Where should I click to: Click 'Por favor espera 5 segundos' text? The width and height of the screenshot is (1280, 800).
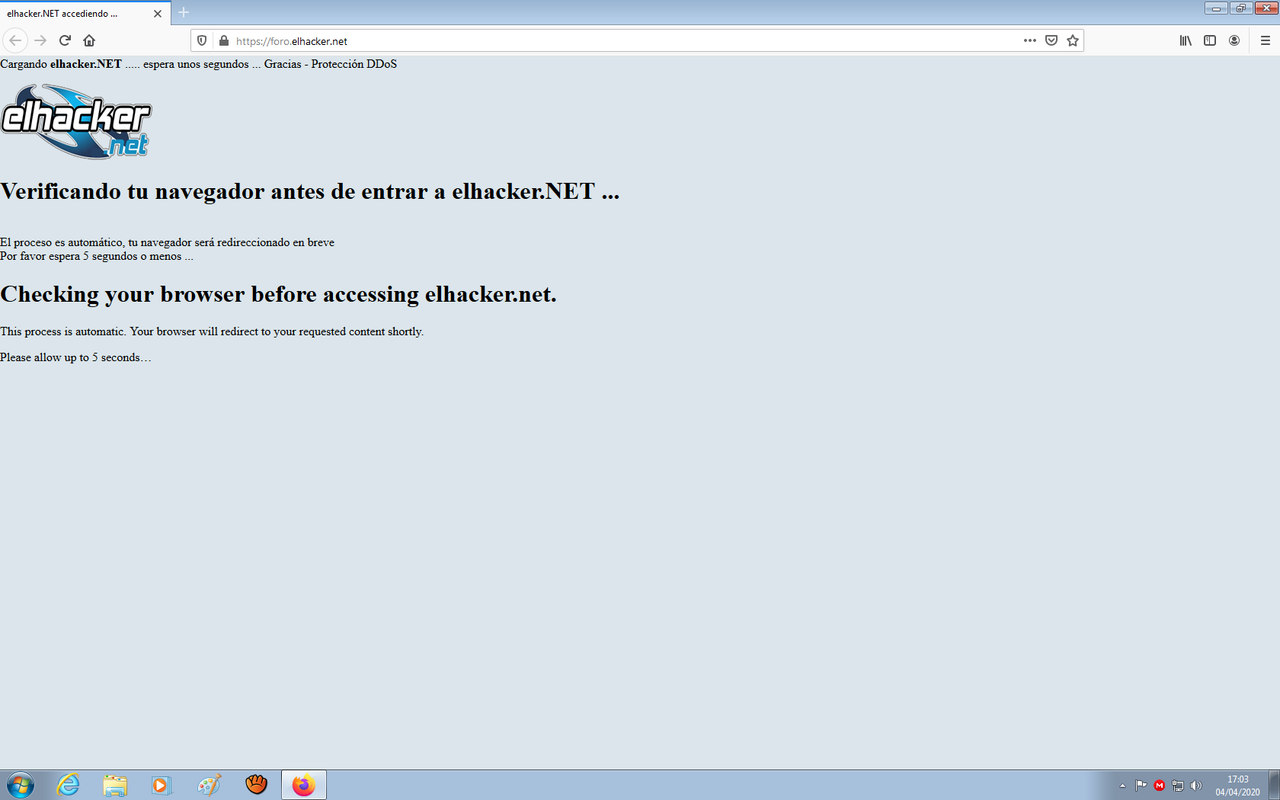tap(97, 256)
